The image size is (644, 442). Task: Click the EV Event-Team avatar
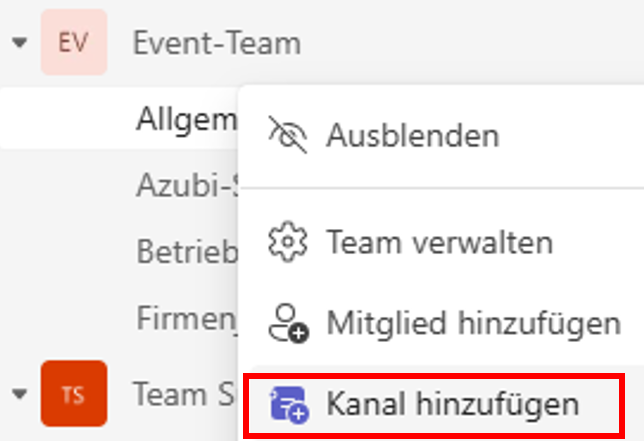coord(74,42)
